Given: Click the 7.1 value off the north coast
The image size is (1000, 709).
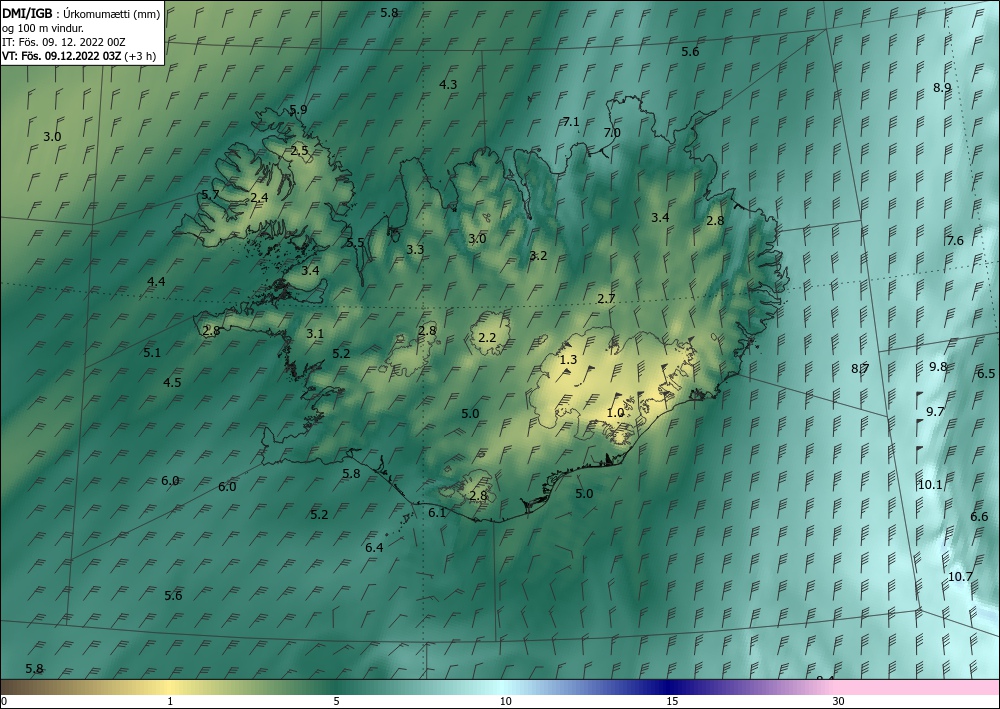Looking at the screenshot, I should (571, 121).
